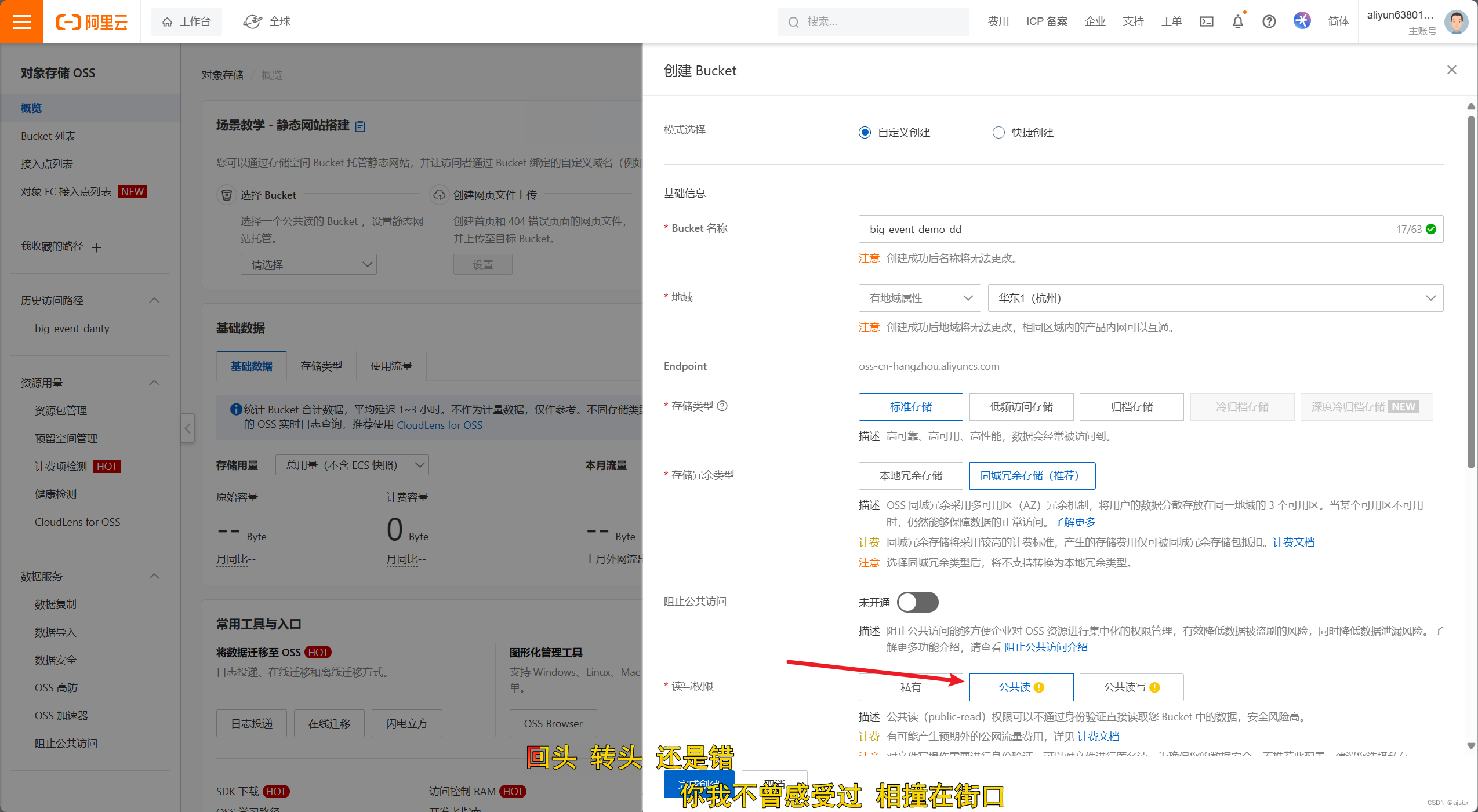
Task: Open the object storage breadcrumb link
Action: tap(223, 75)
